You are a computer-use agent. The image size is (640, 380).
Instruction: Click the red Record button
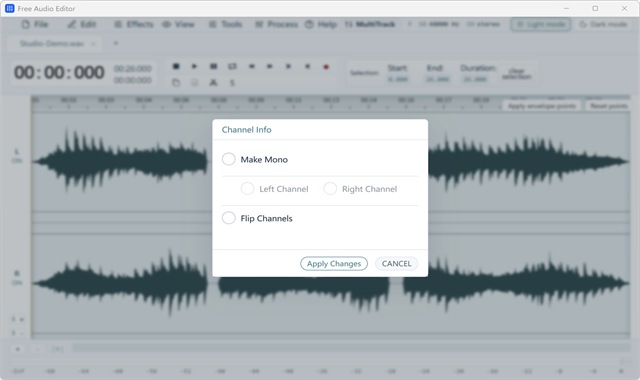pyautogui.click(x=326, y=67)
